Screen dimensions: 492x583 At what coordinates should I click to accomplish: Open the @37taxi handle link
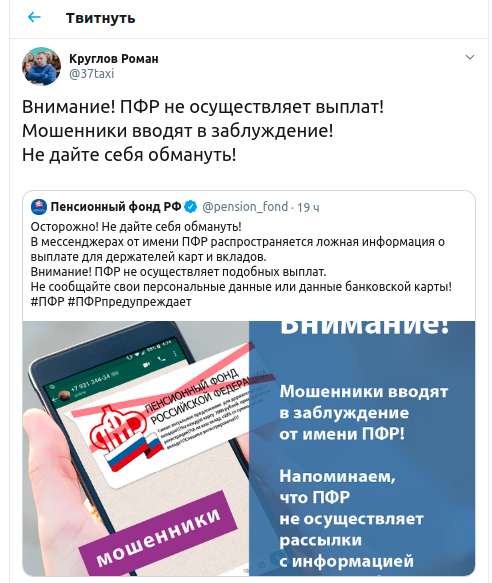tap(91, 74)
